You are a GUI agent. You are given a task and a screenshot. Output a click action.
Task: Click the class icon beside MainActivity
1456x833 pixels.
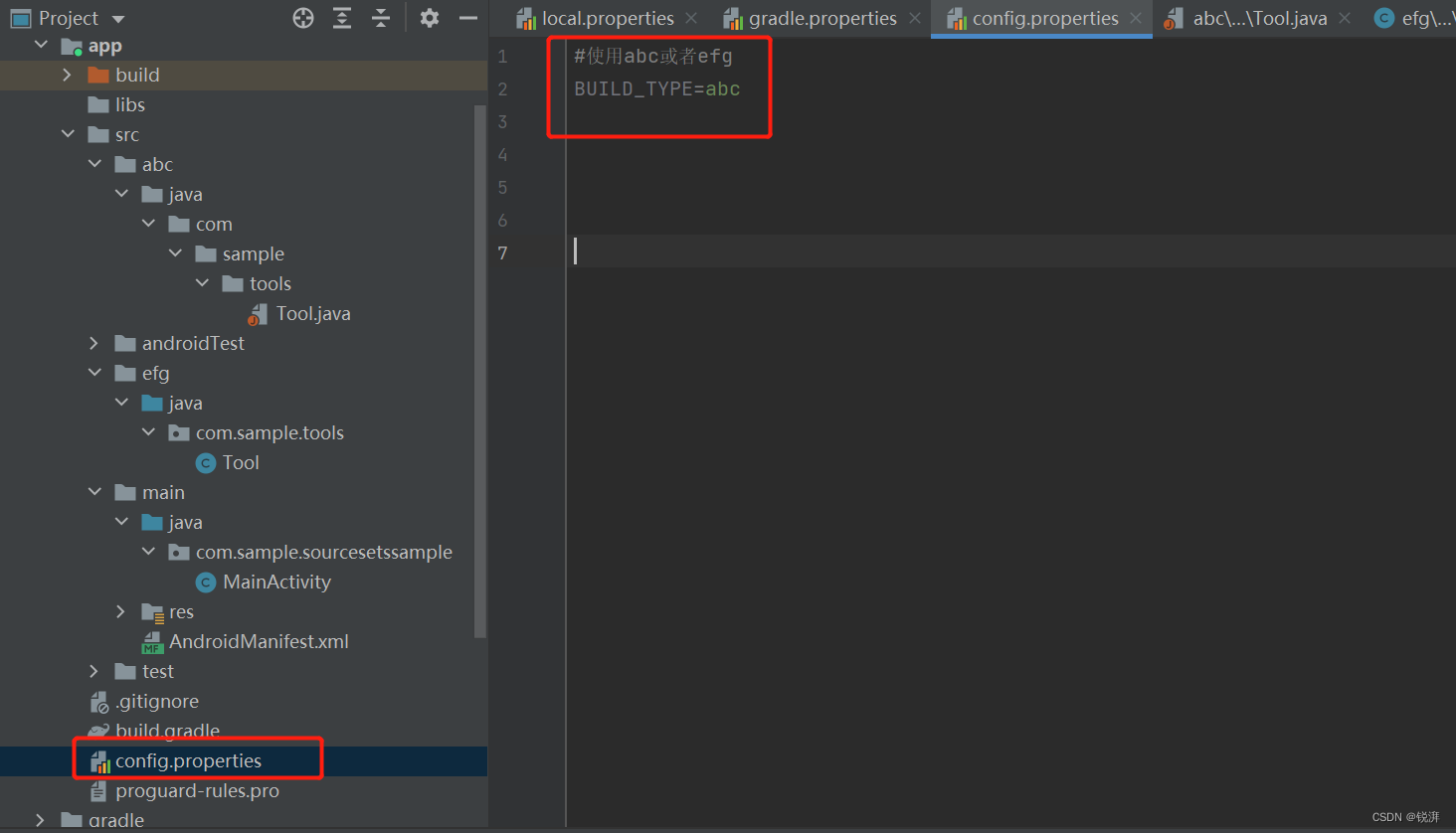pos(205,582)
